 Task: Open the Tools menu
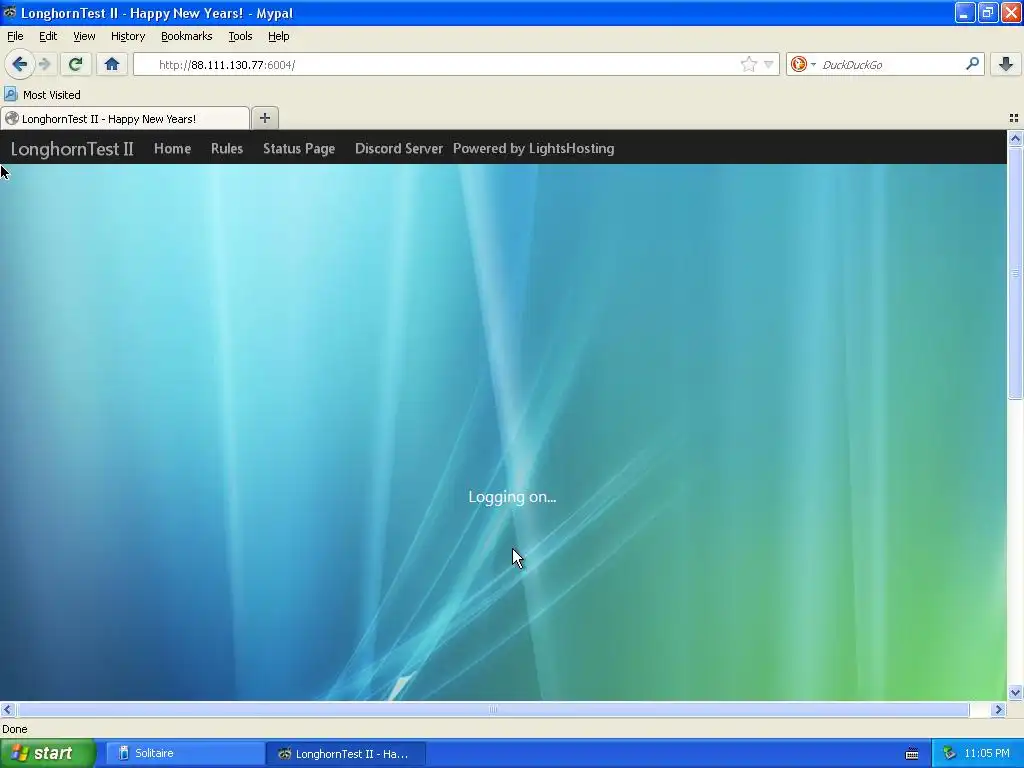(240, 36)
